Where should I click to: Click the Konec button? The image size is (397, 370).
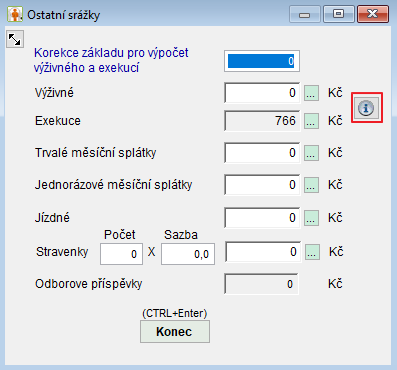click(175, 331)
